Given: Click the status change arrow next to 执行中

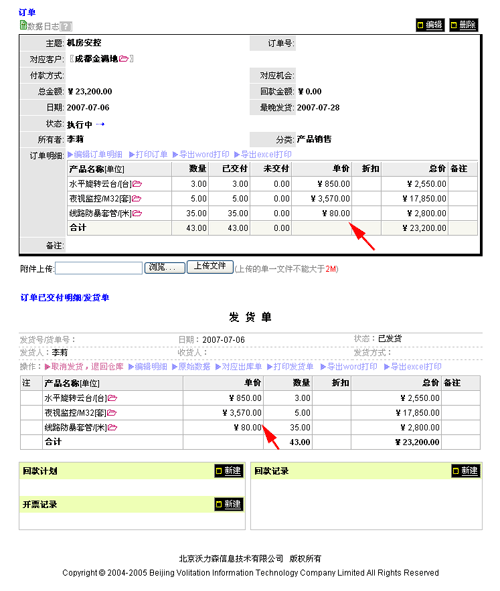Looking at the screenshot, I should (100, 124).
